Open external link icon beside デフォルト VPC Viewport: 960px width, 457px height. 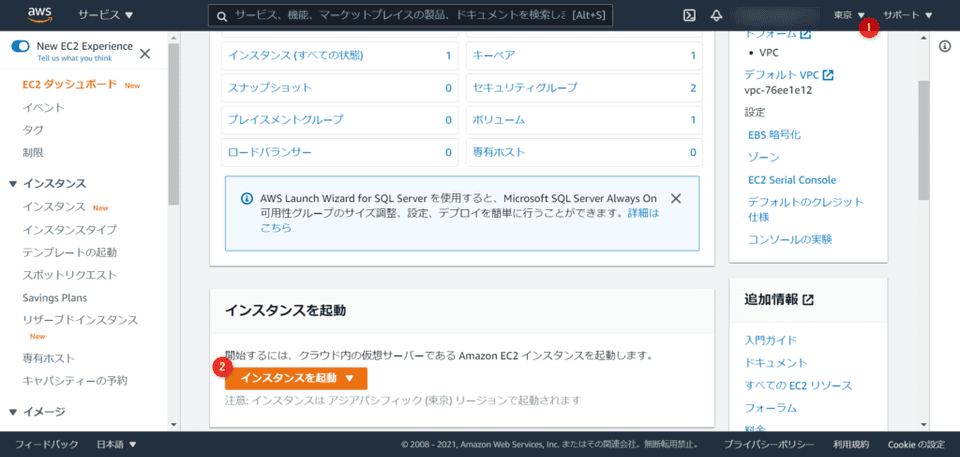828,75
